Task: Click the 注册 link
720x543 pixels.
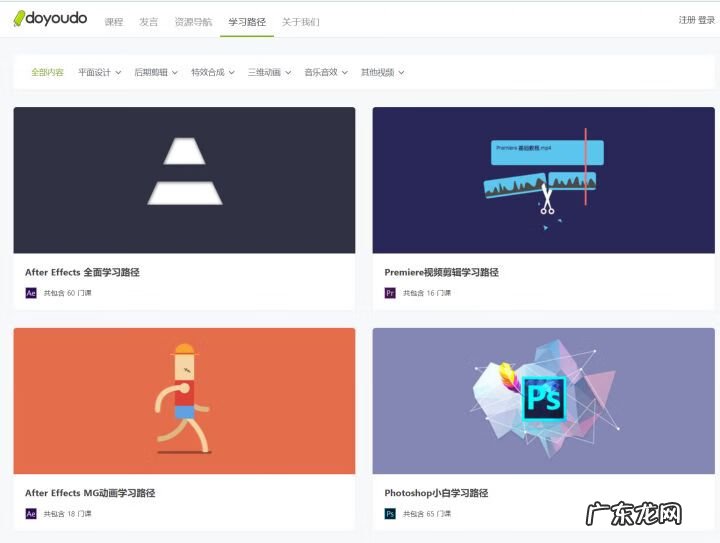Action: click(x=687, y=20)
